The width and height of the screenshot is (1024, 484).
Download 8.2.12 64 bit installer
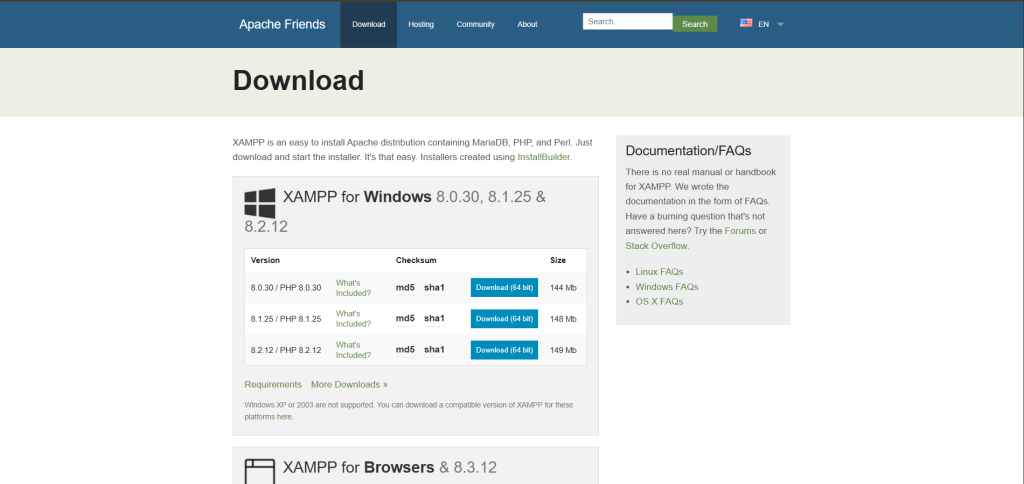[x=504, y=350]
